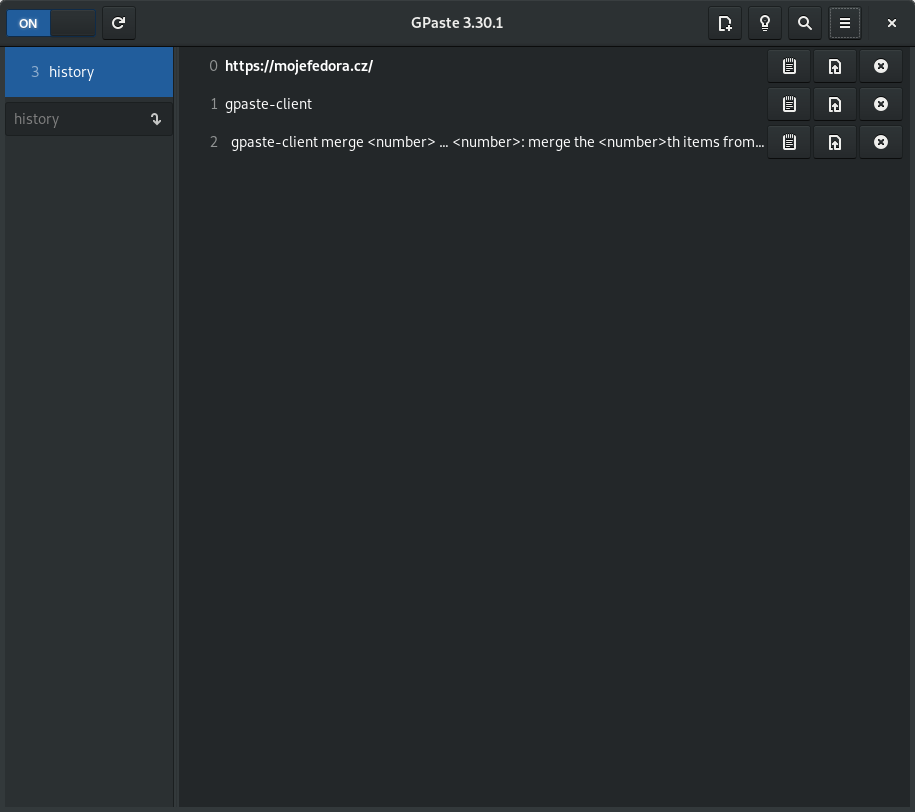The image size is (915, 812).
Task: Click the reload daemon icon
Action: click(119, 23)
